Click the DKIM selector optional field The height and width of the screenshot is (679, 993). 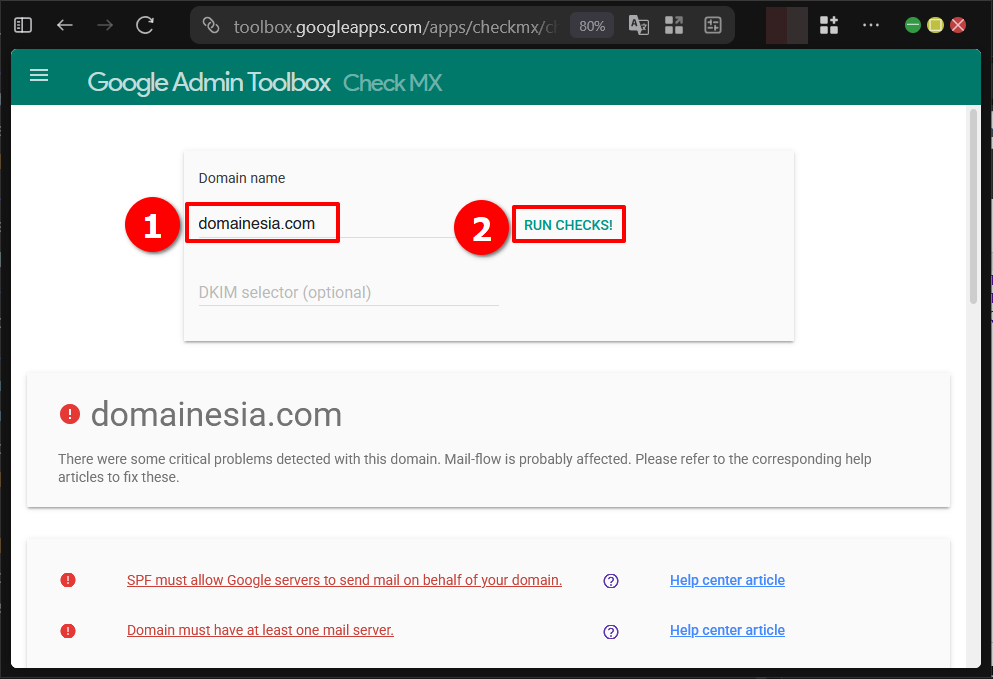(348, 292)
